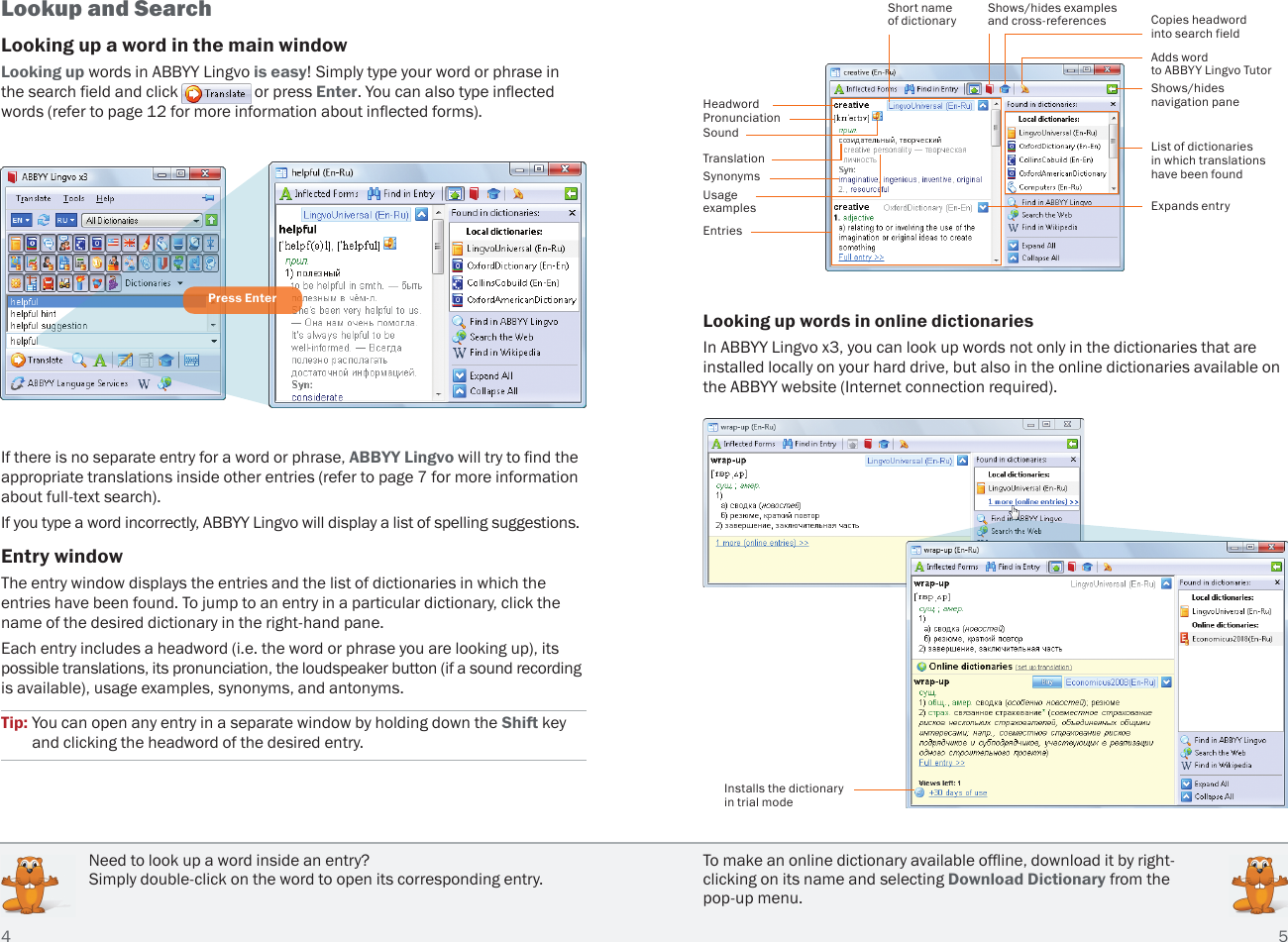Click the green up-arrow icon beside All Dictionaries

coord(211,220)
